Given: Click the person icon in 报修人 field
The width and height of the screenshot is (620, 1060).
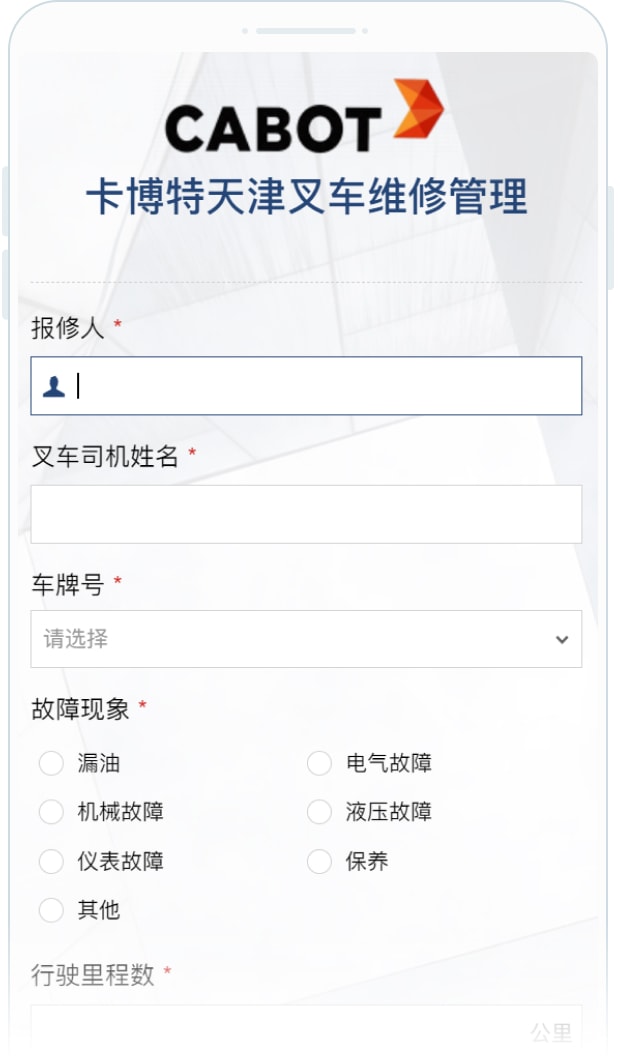Looking at the screenshot, I should [54, 387].
